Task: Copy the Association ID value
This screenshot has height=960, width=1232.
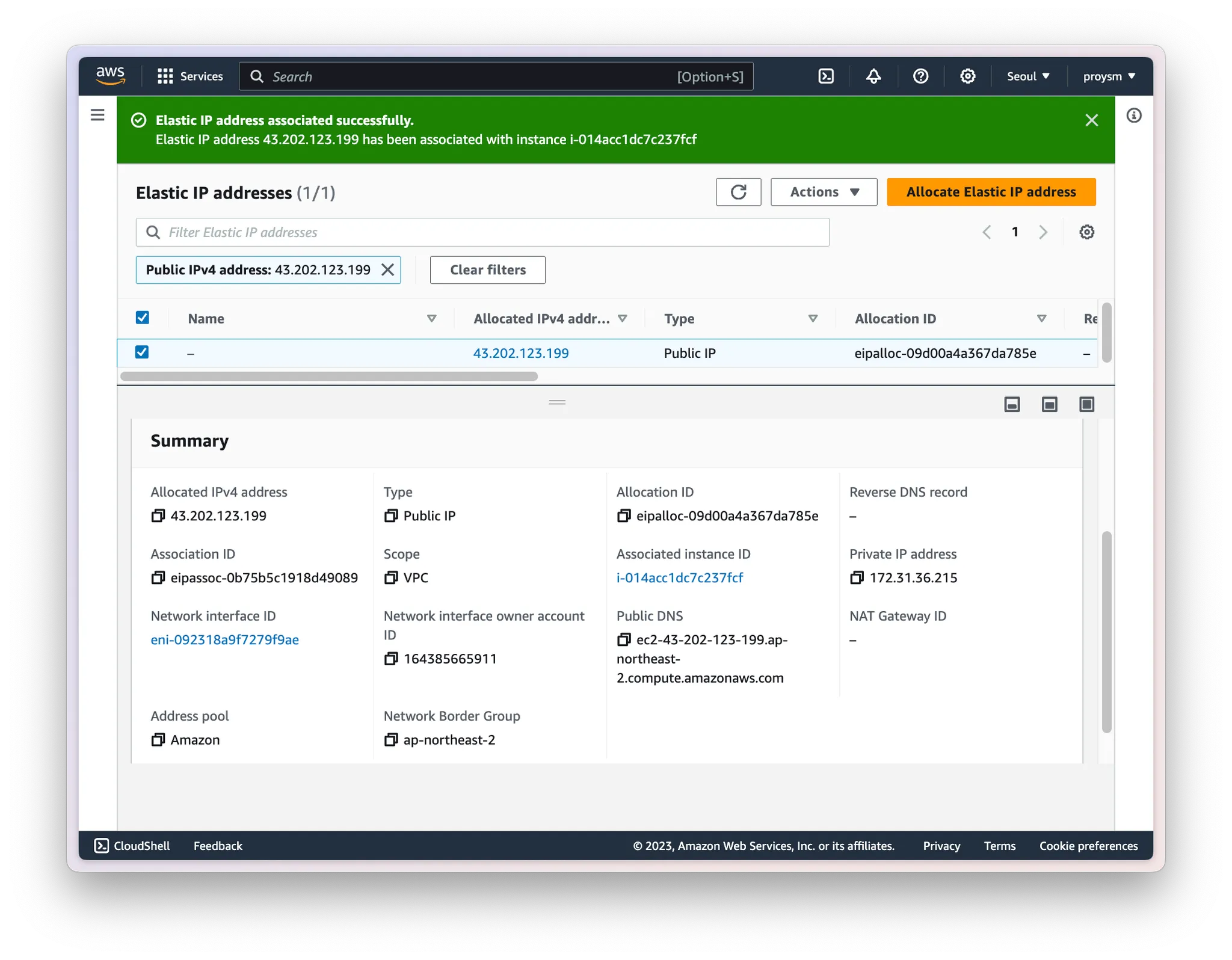Action: 158,578
